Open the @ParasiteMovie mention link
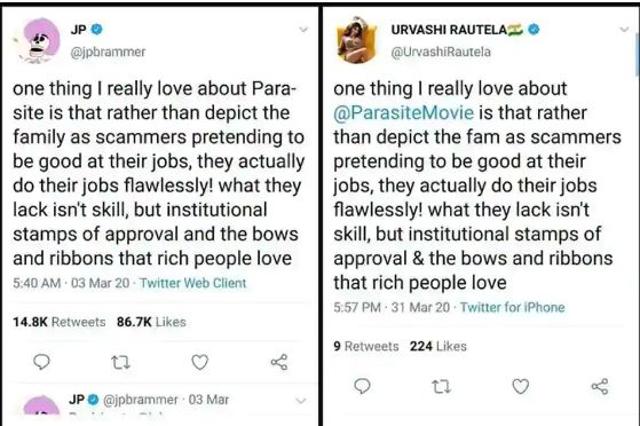The width and height of the screenshot is (640, 426). click(x=404, y=113)
